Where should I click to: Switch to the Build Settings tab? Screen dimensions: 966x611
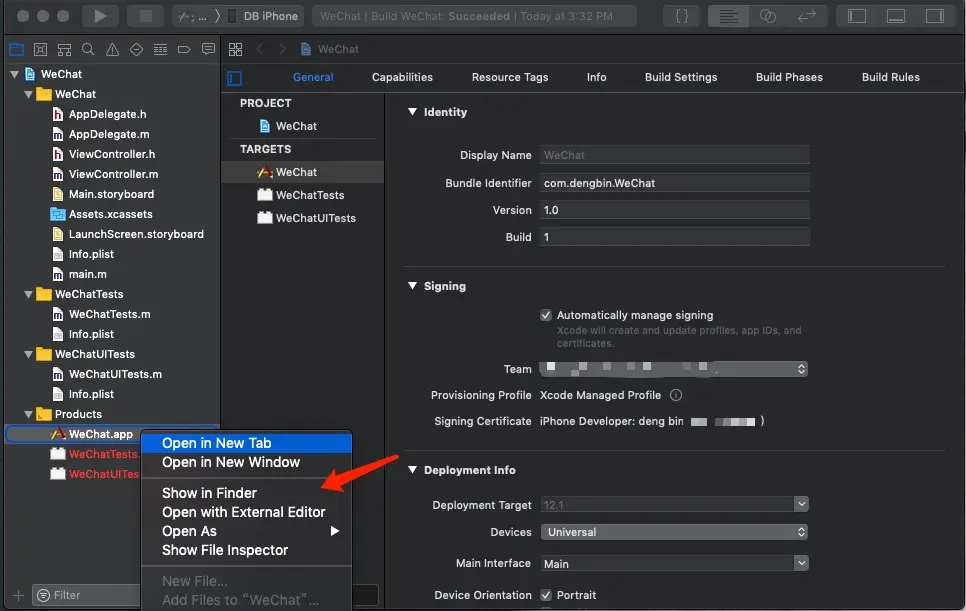tap(681, 77)
